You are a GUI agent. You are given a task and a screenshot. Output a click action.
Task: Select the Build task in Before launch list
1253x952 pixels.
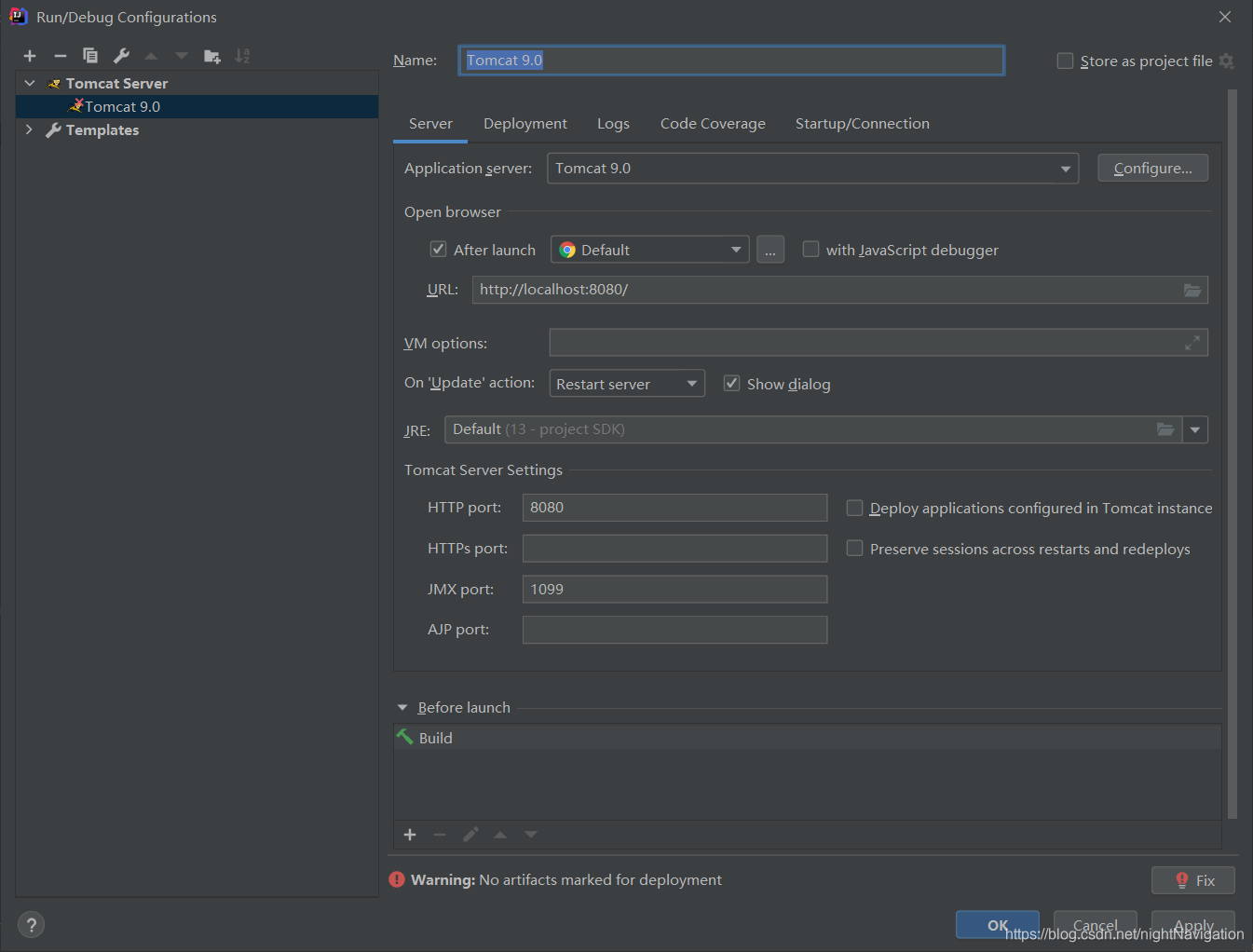tap(808, 738)
